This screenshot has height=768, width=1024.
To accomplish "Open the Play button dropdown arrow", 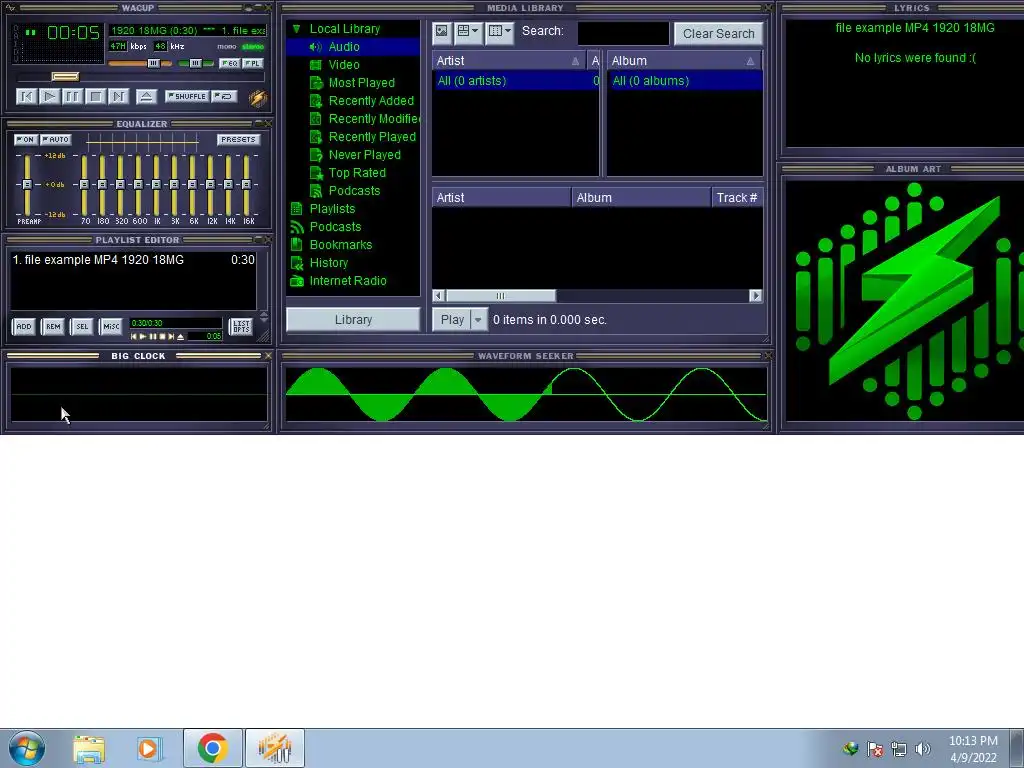I will point(478,319).
